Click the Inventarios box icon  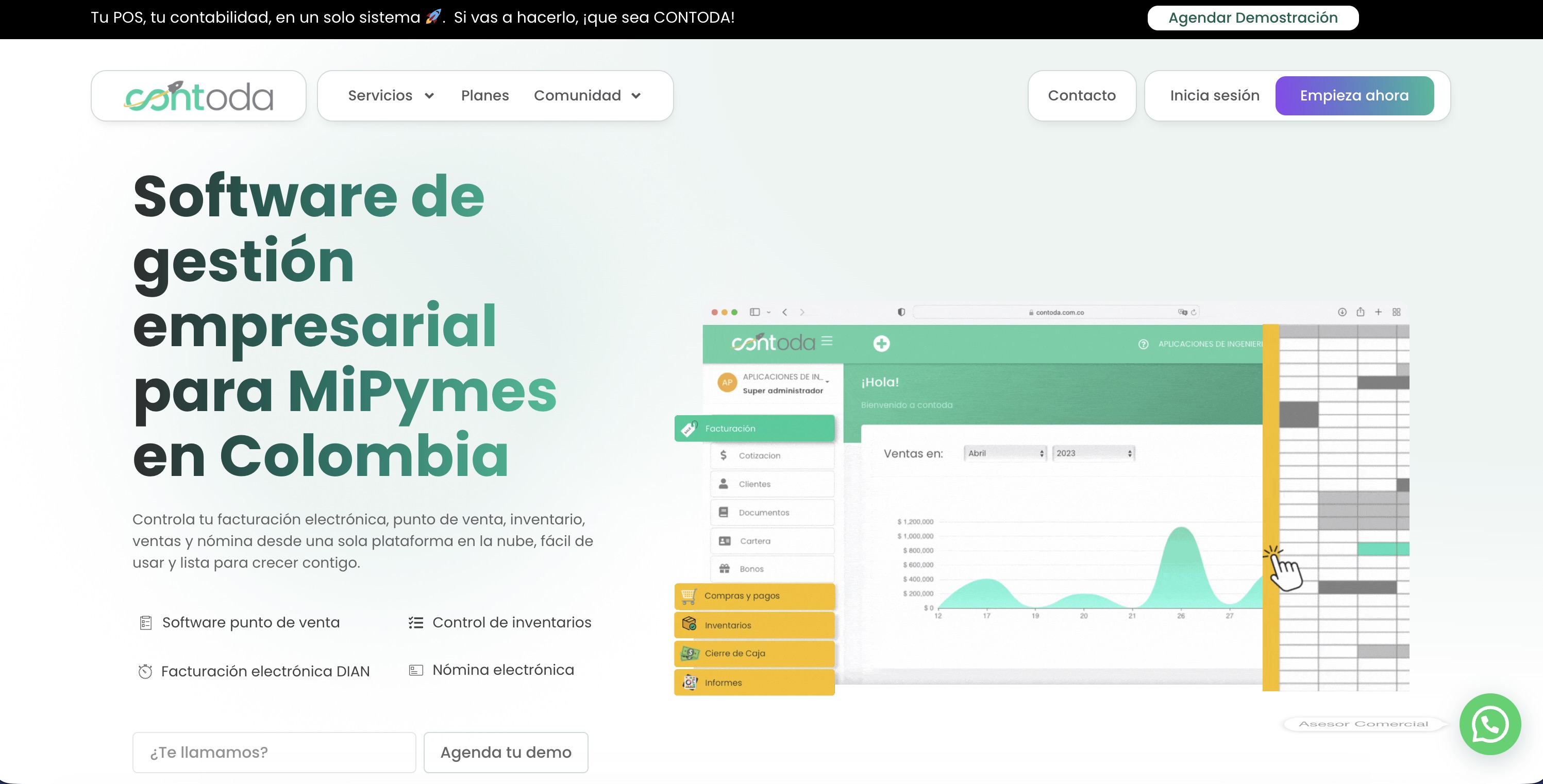pos(689,624)
